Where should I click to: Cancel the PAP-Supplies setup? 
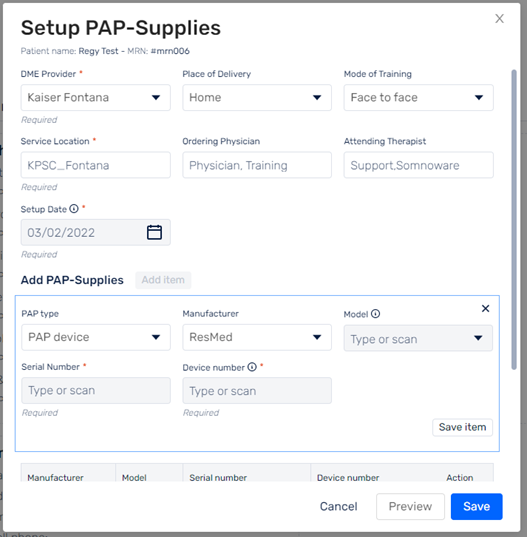click(338, 507)
